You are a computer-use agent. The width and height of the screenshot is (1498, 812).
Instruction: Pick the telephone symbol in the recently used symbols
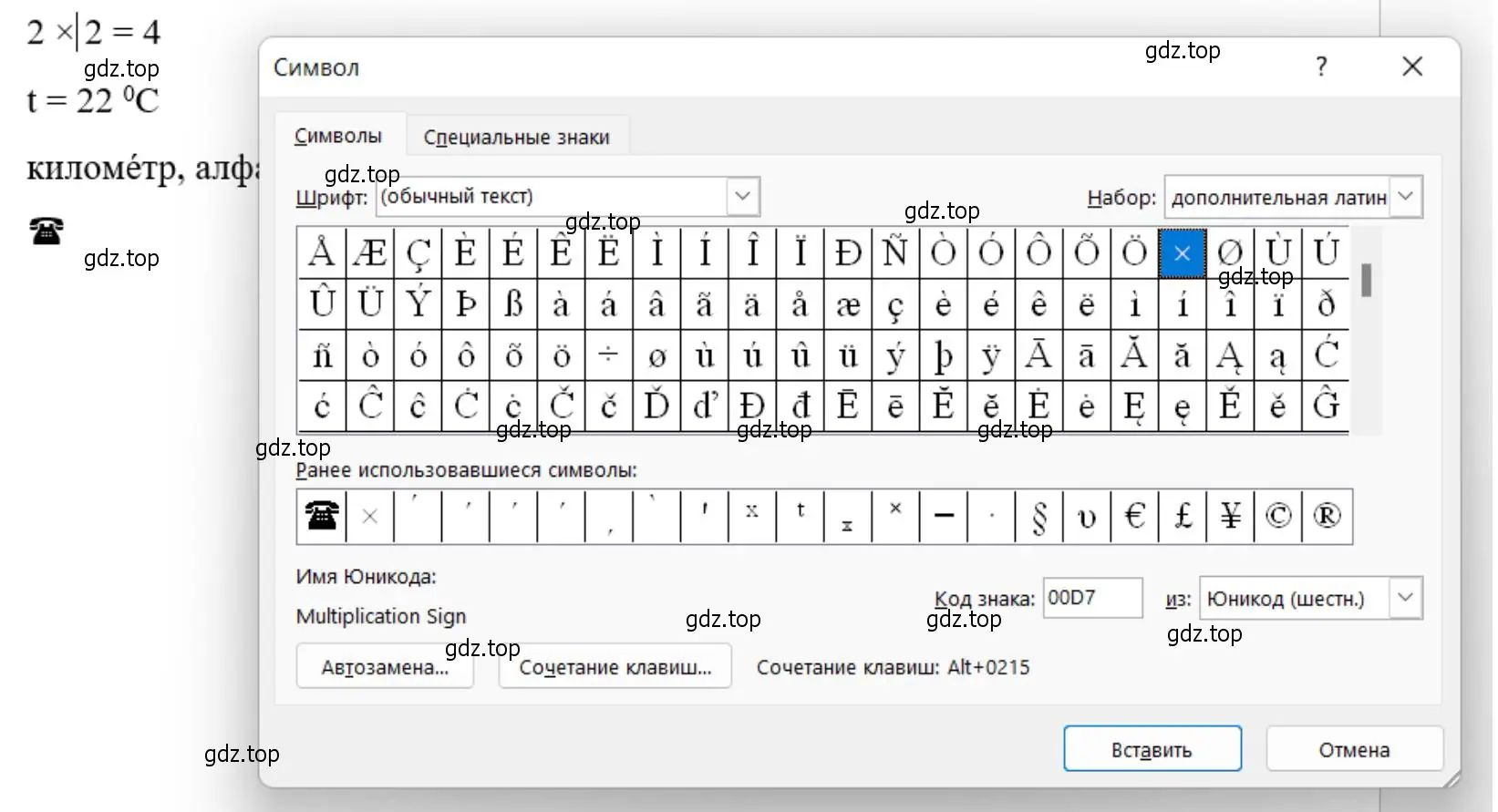(322, 517)
